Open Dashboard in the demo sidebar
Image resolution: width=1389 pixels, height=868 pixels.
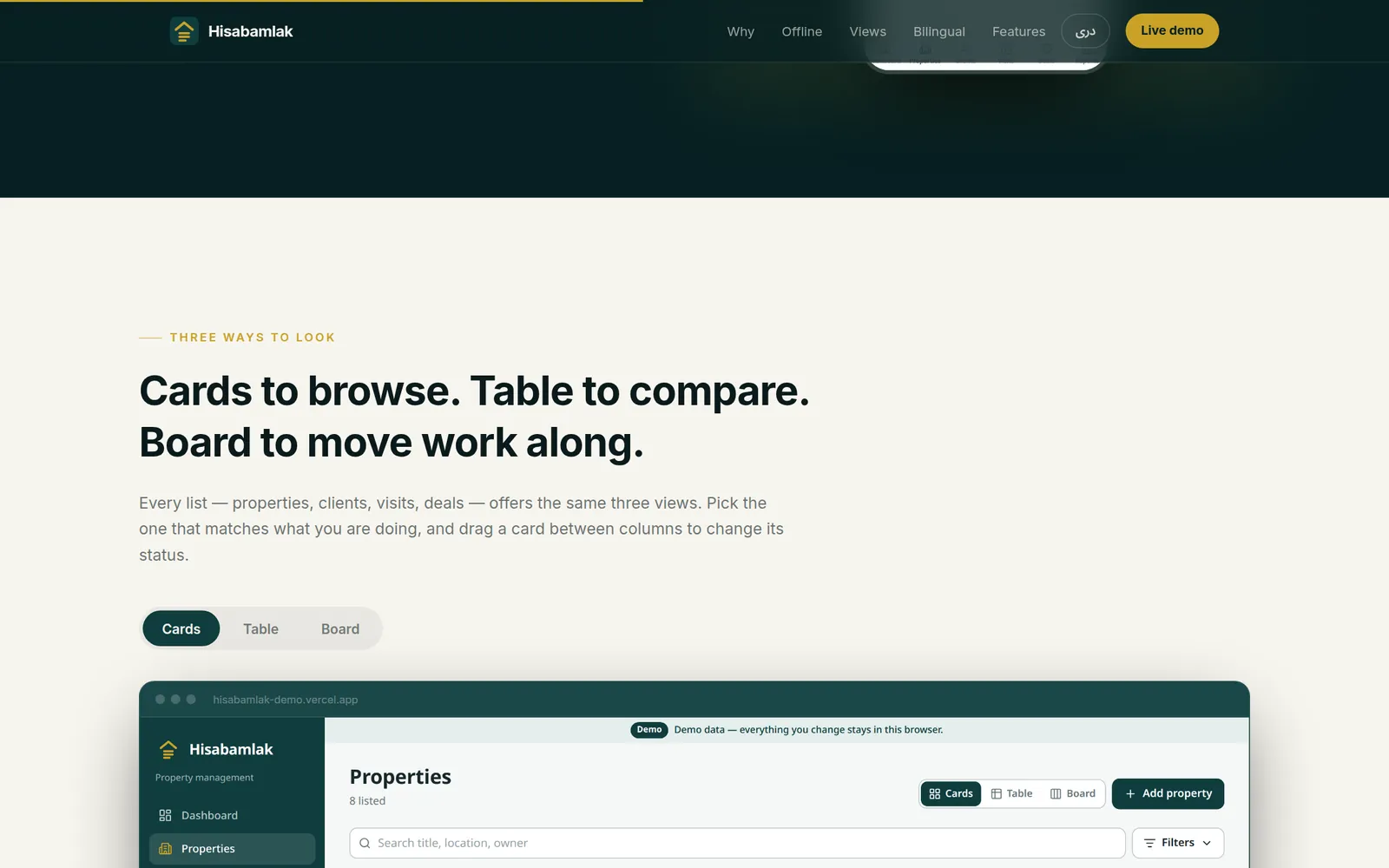click(232, 815)
